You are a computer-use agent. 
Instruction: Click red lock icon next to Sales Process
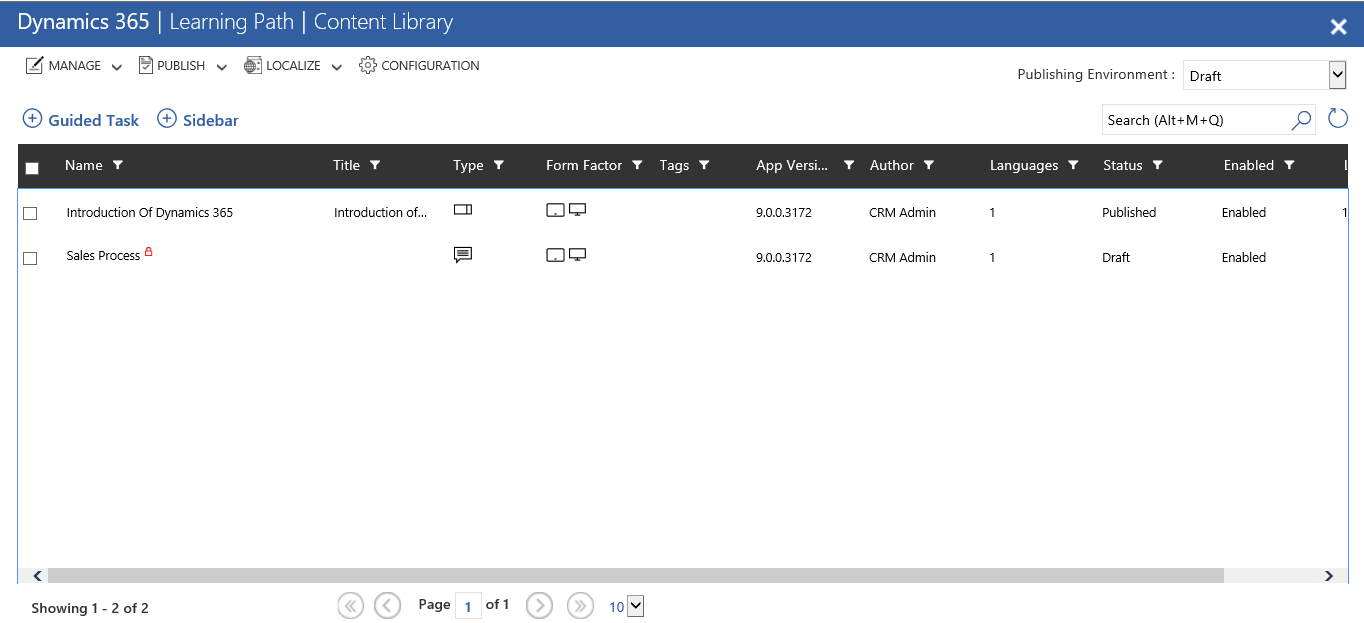click(x=149, y=252)
